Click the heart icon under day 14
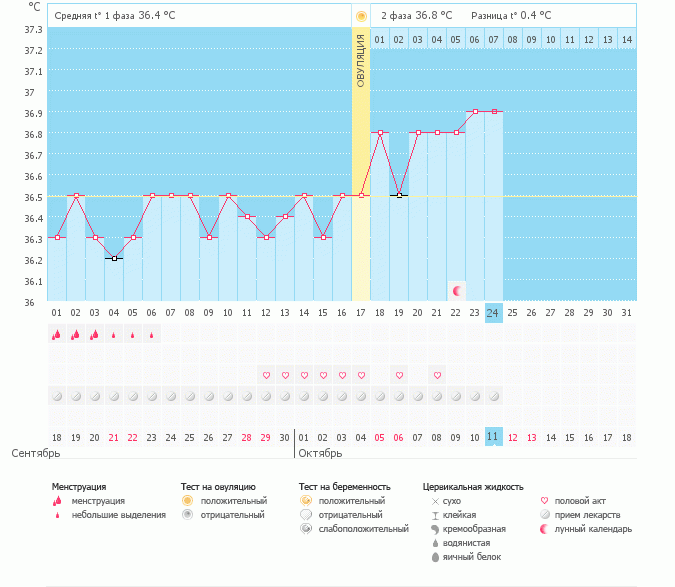Screen dimensions: 675x587 tap(304, 375)
